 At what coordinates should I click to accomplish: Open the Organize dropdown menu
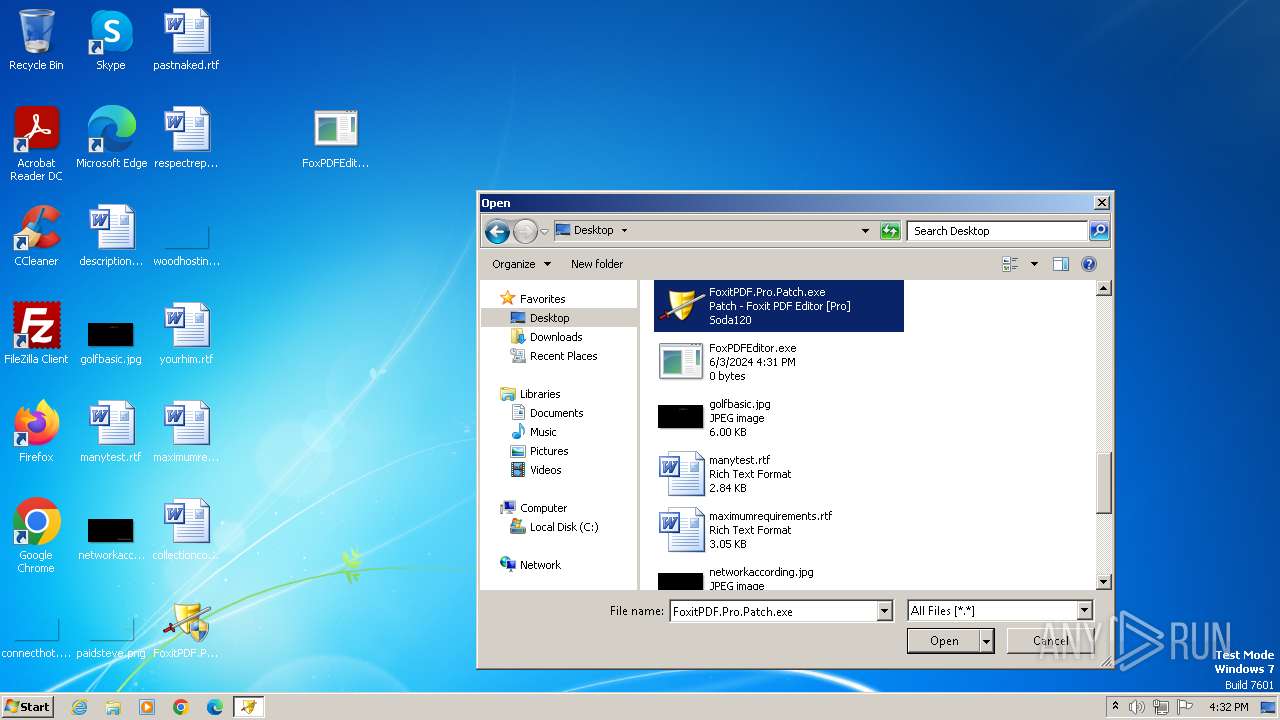521,264
